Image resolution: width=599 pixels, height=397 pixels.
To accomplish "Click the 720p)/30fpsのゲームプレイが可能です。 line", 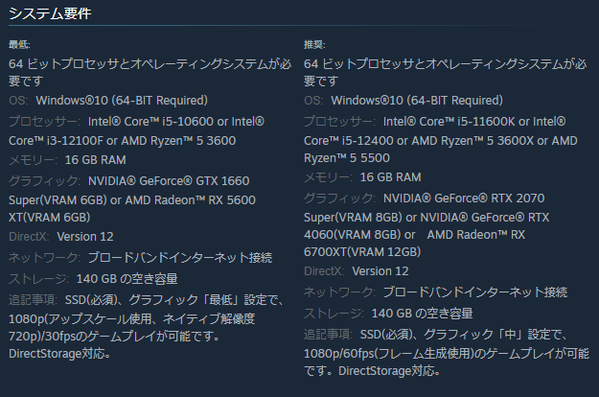I will tap(115, 336).
